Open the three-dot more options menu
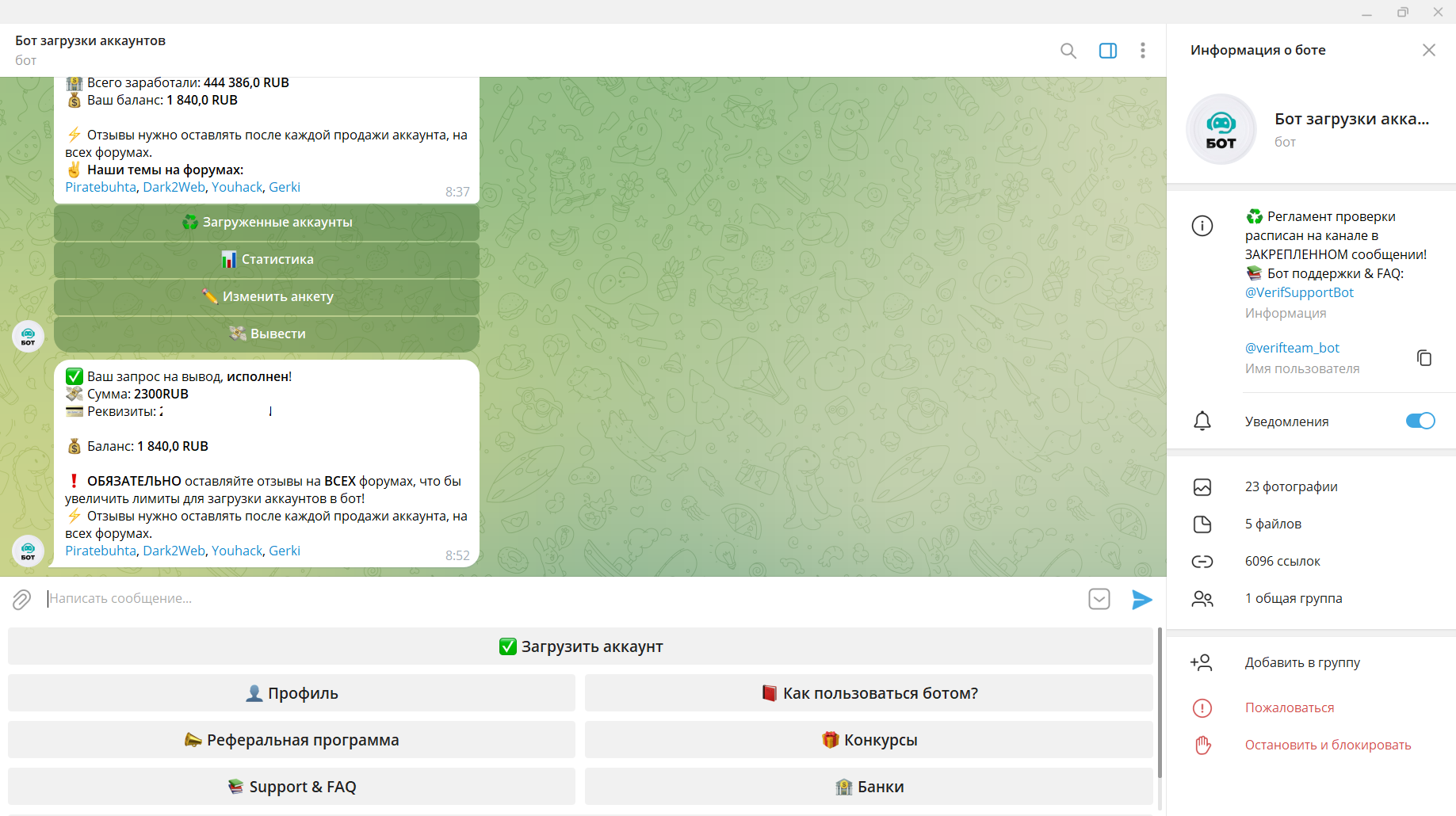 pos(1142,51)
